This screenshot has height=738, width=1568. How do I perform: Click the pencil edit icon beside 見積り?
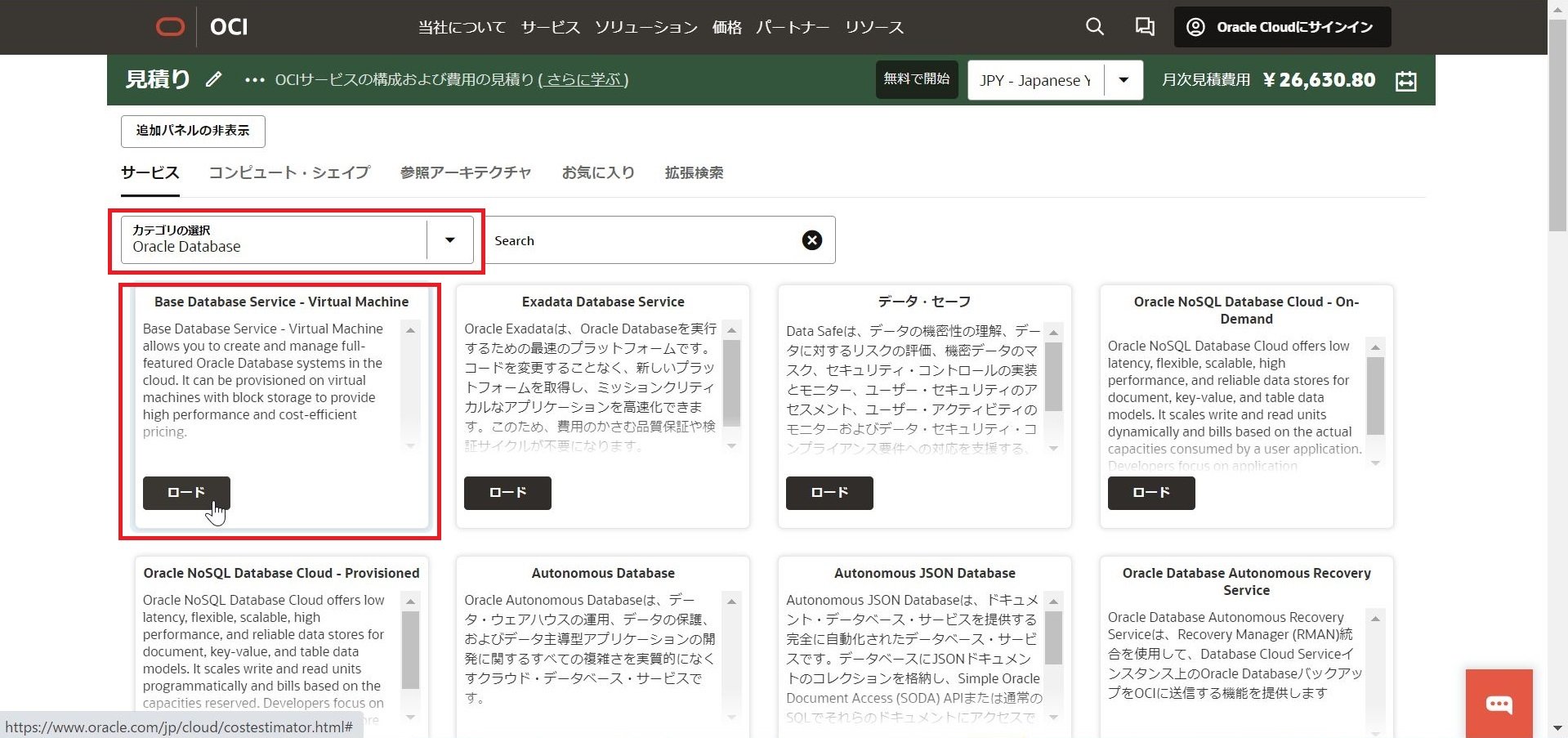(x=213, y=80)
